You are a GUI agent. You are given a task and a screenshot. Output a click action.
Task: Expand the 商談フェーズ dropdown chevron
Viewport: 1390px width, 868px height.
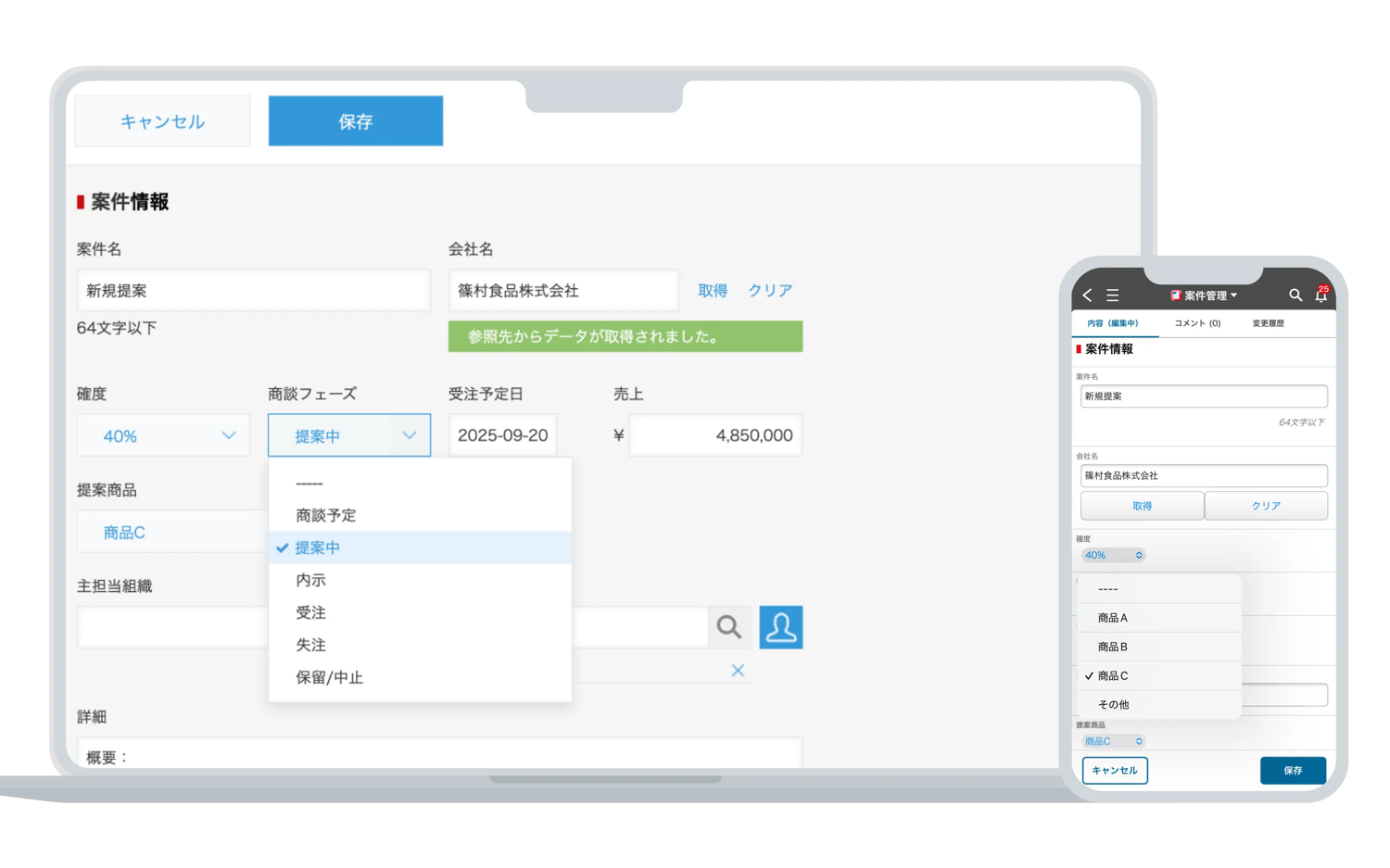(x=411, y=435)
